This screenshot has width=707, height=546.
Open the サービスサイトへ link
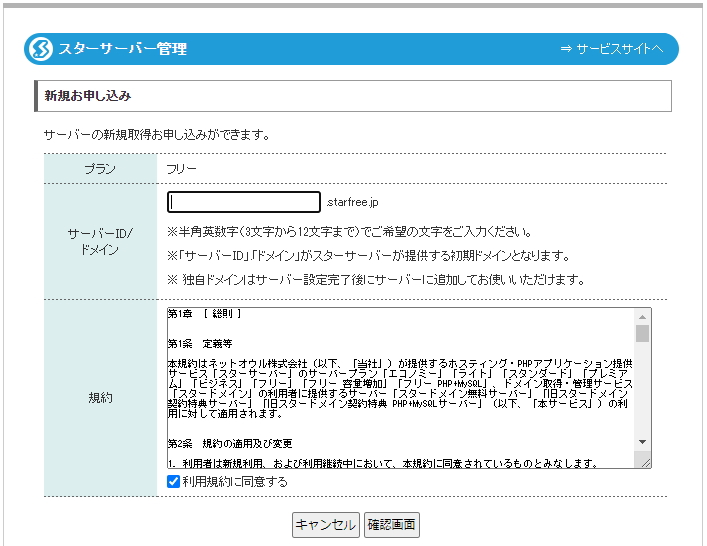click(612, 49)
